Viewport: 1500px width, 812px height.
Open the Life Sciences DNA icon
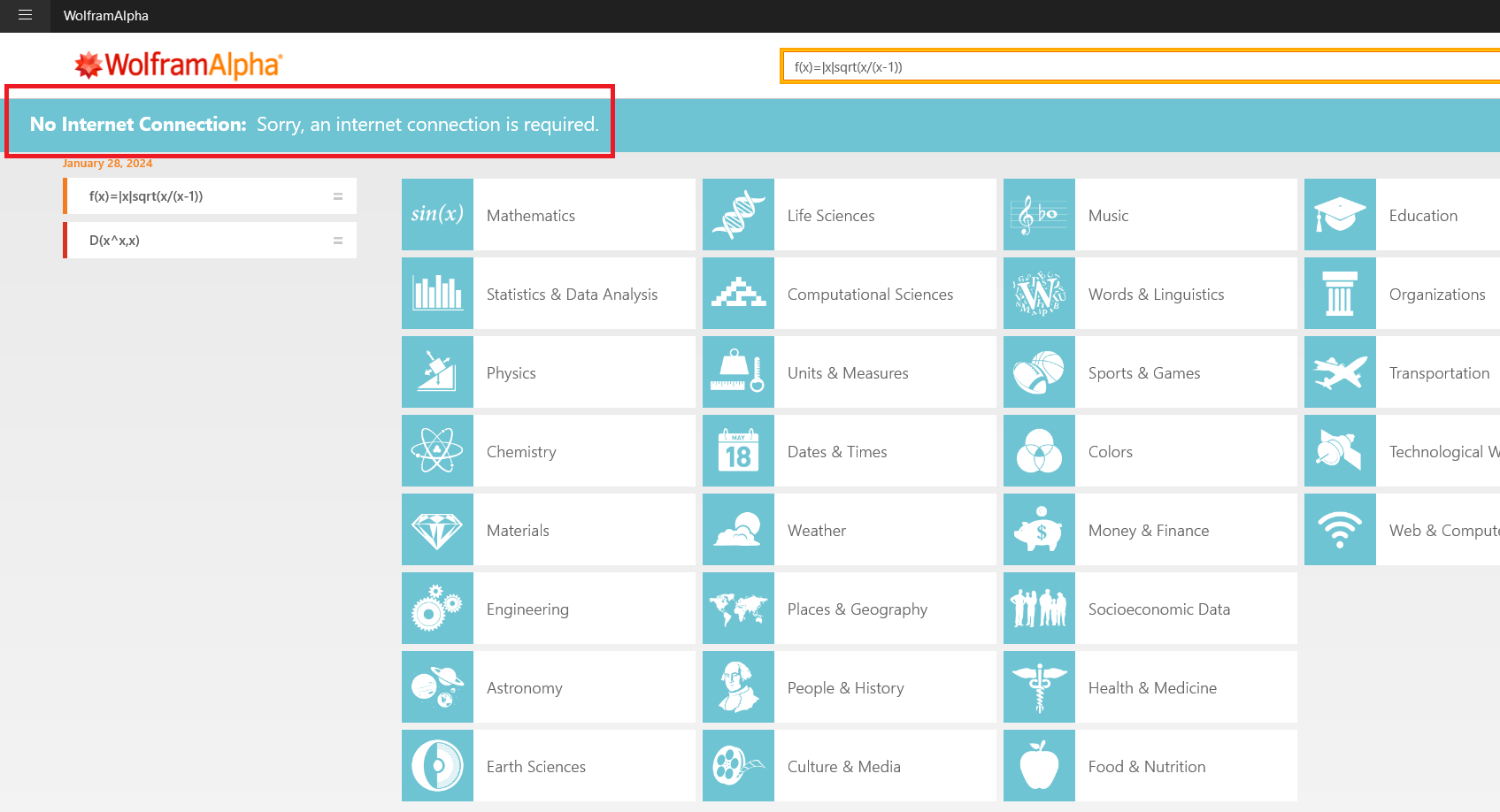pos(738,215)
